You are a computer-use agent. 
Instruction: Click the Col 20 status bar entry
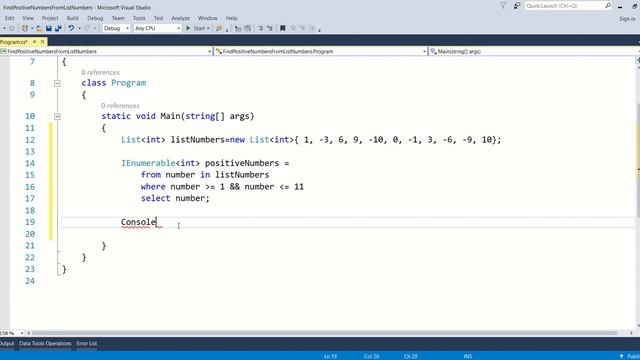coord(371,356)
